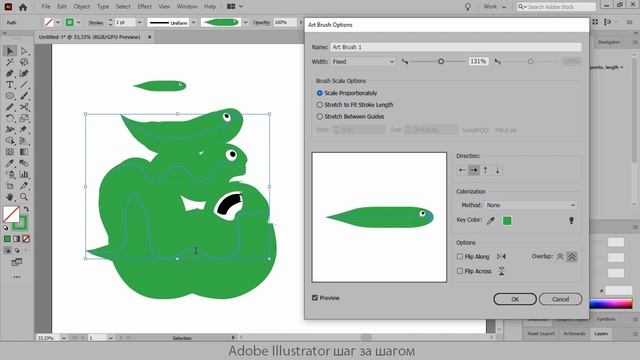Select Scale Proportionately radio option

tap(320, 93)
